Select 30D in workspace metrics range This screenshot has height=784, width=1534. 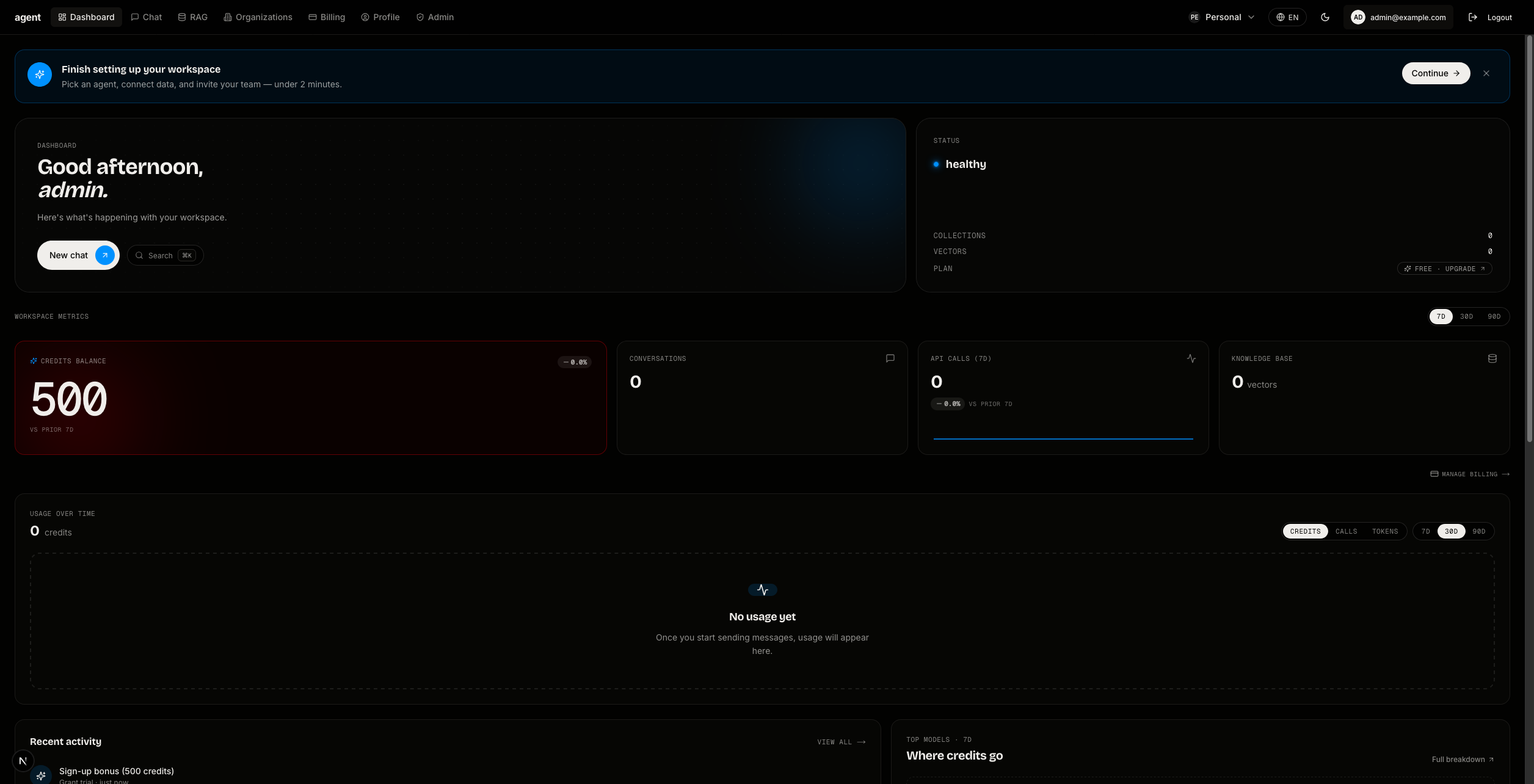(1467, 316)
